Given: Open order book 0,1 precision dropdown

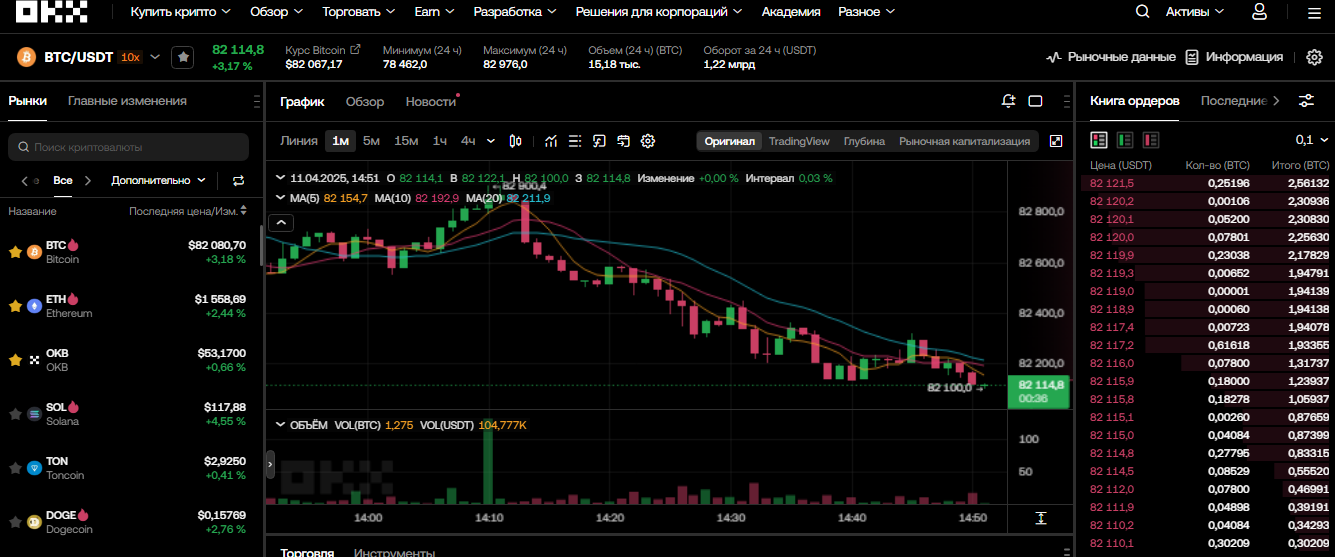Looking at the screenshot, I should click(x=1311, y=140).
